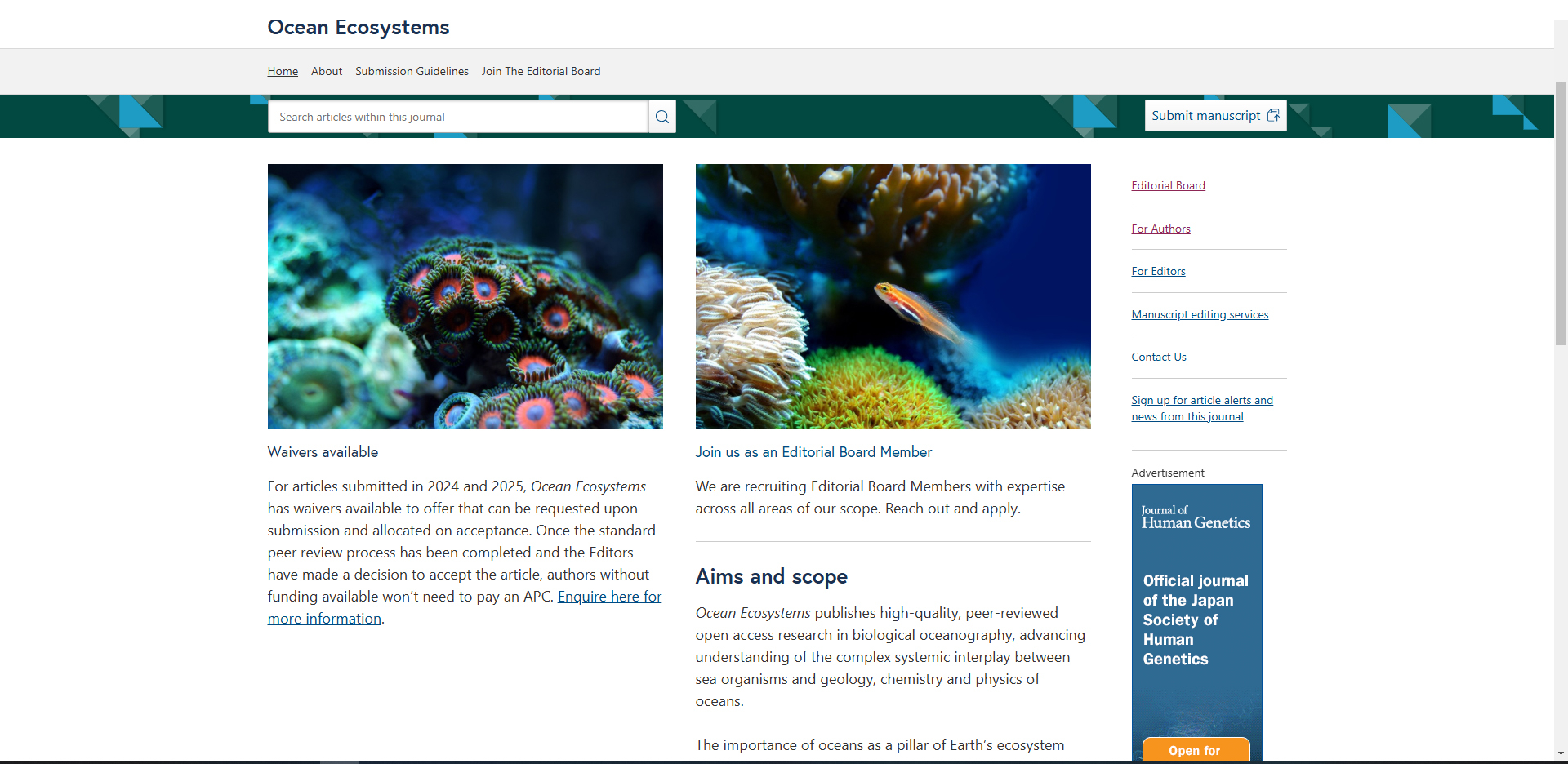This screenshot has height=764, width=1568.
Task: Click the orange fish reef image
Action: 893,295
